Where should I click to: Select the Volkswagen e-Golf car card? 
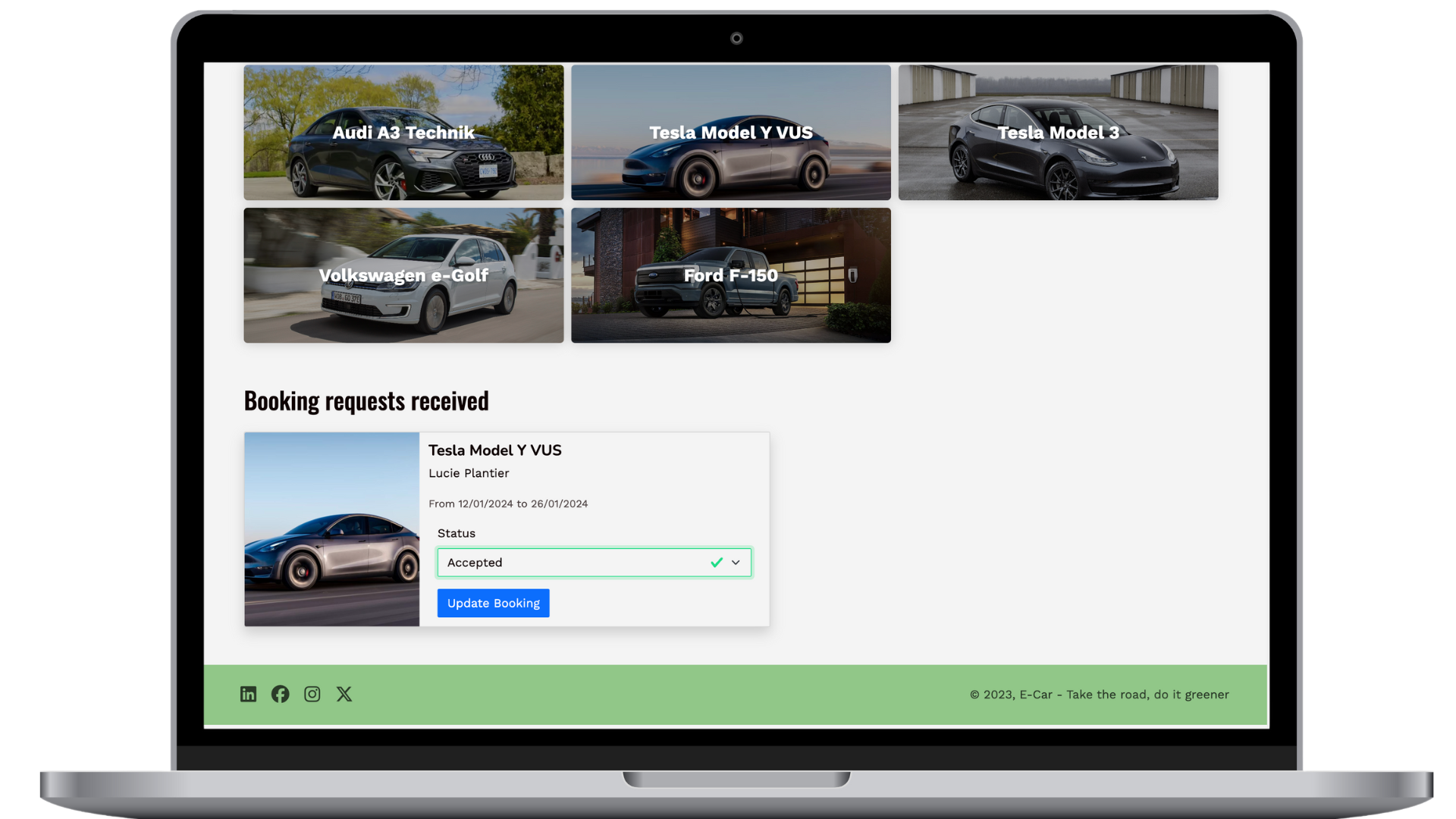tap(403, 275)
